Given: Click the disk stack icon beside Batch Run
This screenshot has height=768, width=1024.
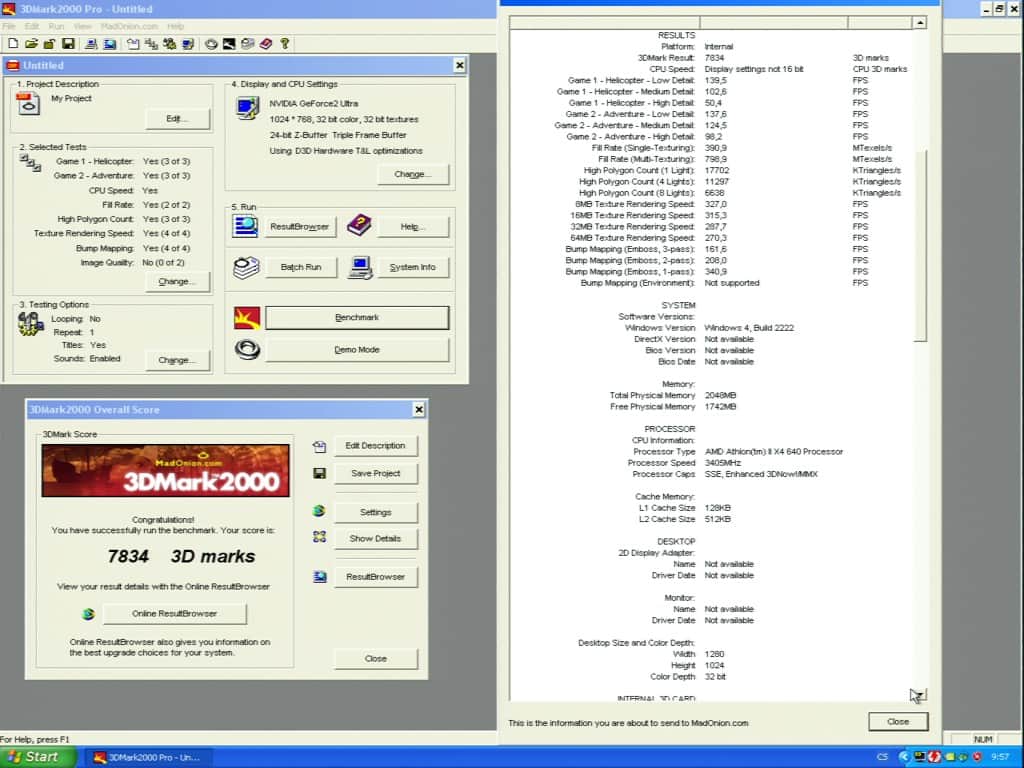Looking at the screenshot, I should click(246, 267).
